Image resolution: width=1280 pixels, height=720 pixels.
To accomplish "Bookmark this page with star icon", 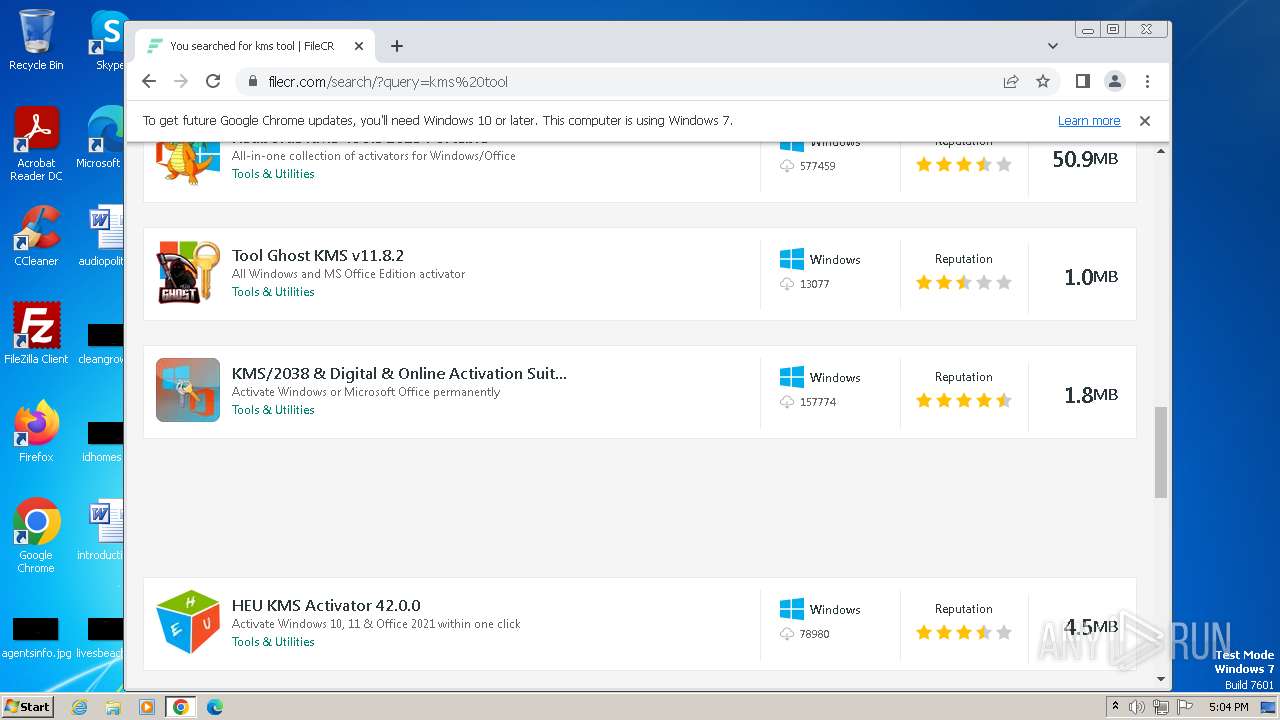I will pos(1043,81).
